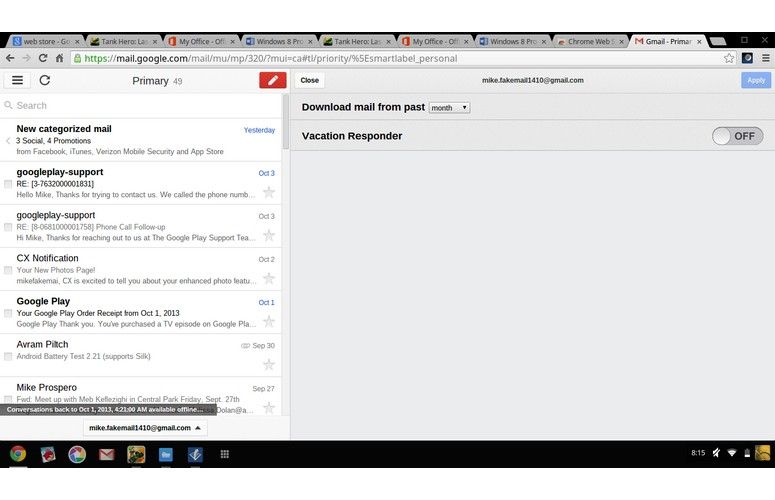
Task: Close the web store tab
Action: click(x=77, y=42)
